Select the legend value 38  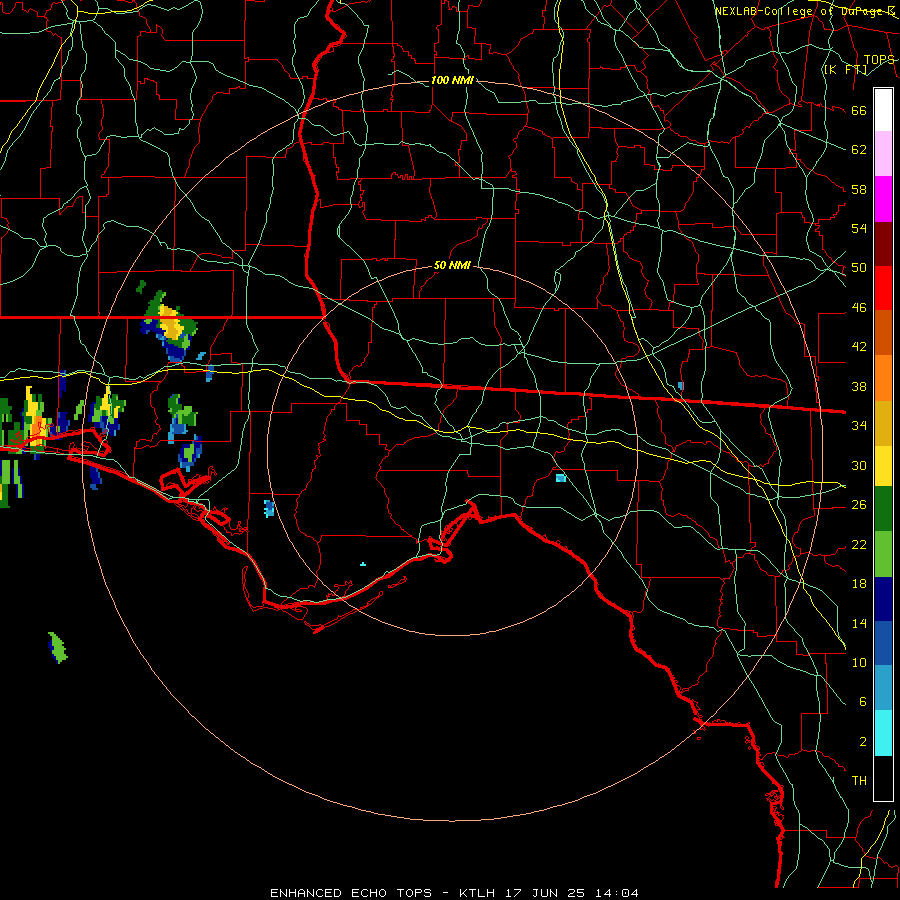click(859, 386)
